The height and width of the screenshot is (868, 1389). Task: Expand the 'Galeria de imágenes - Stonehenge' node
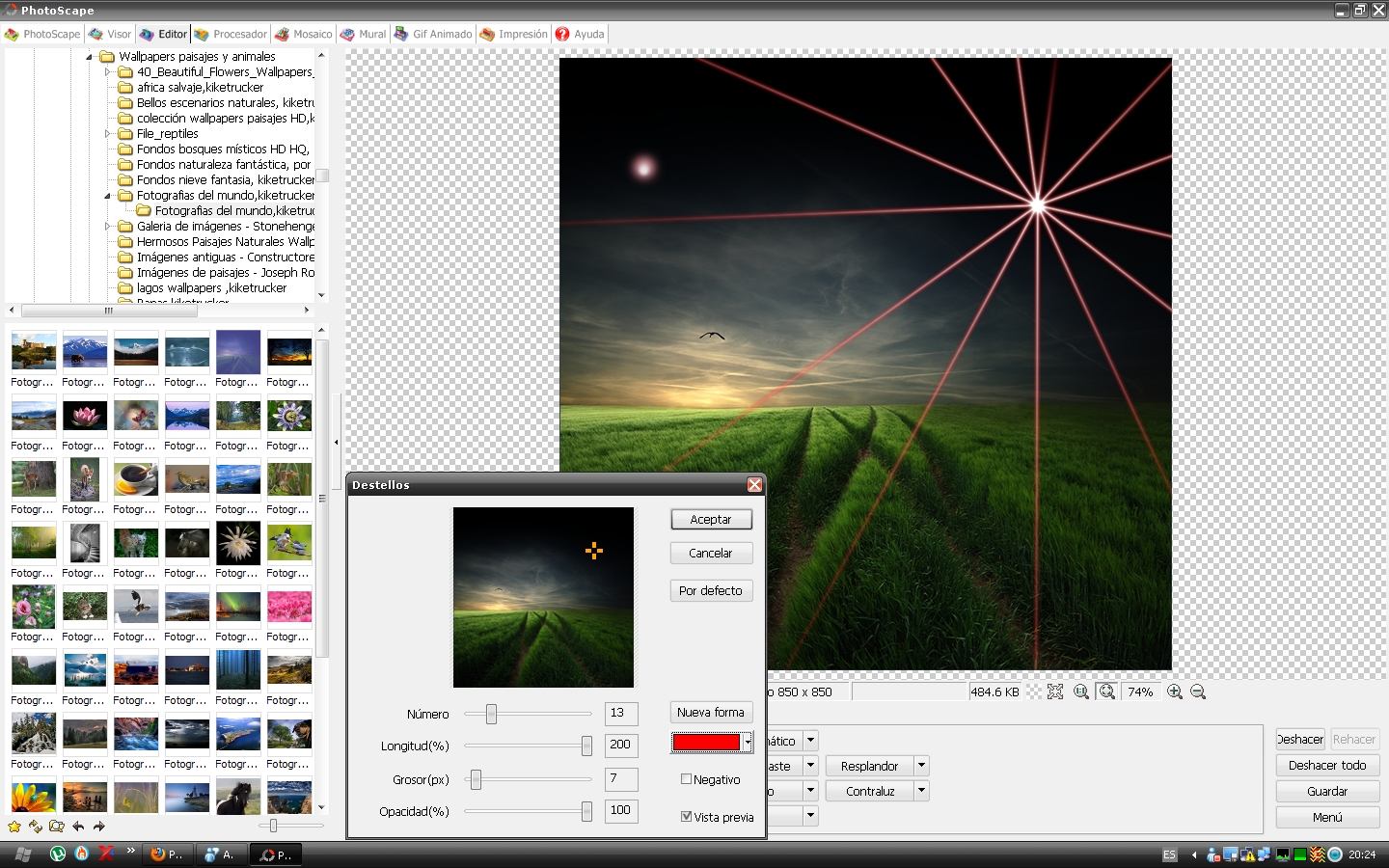[108, 227]
